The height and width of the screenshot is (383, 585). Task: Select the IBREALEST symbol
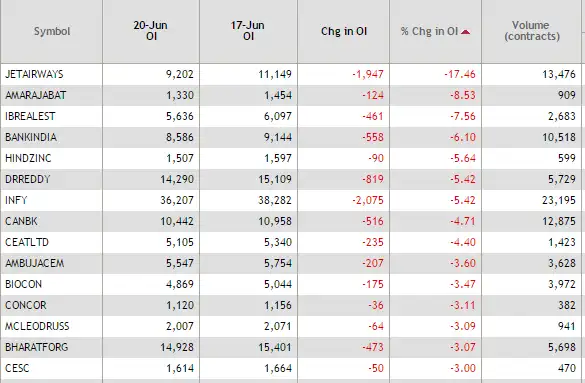click(30, 116)
